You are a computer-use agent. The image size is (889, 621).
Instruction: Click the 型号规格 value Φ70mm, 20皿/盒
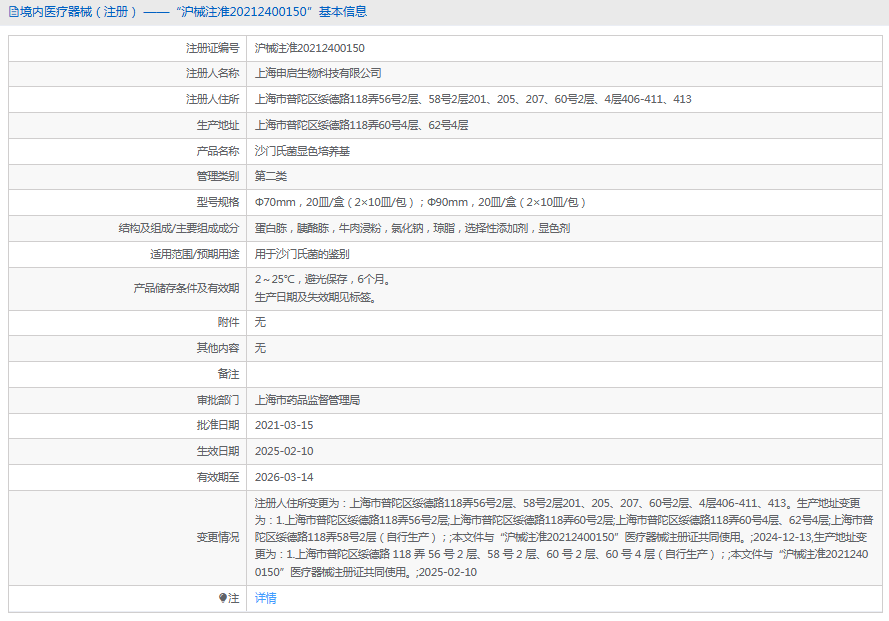(420, 202)
